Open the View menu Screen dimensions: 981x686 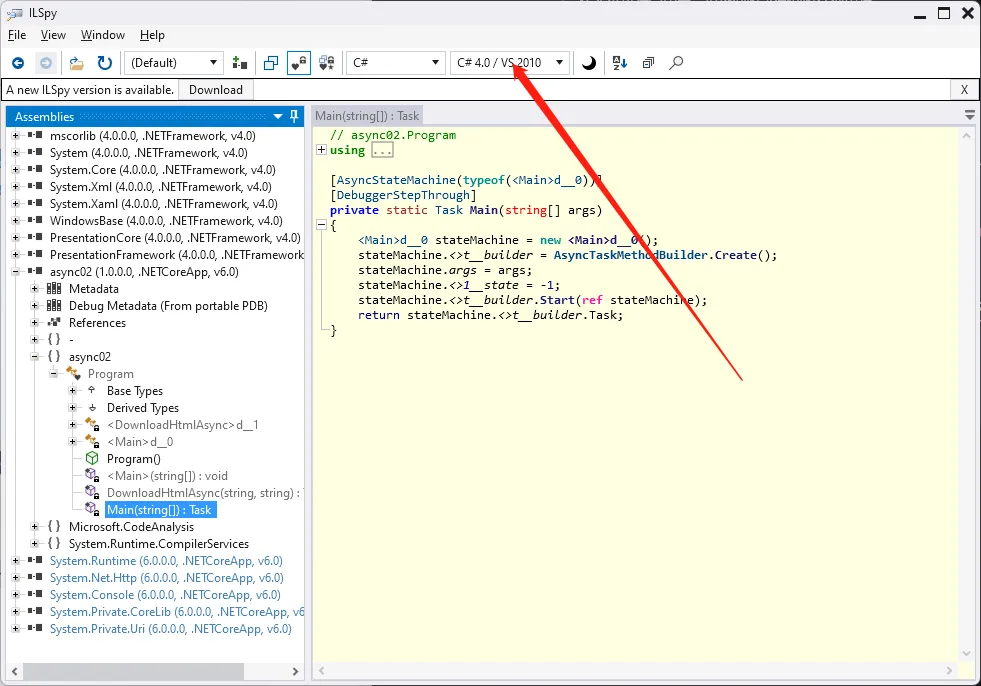pyautogui.click(x=53, y=35)
